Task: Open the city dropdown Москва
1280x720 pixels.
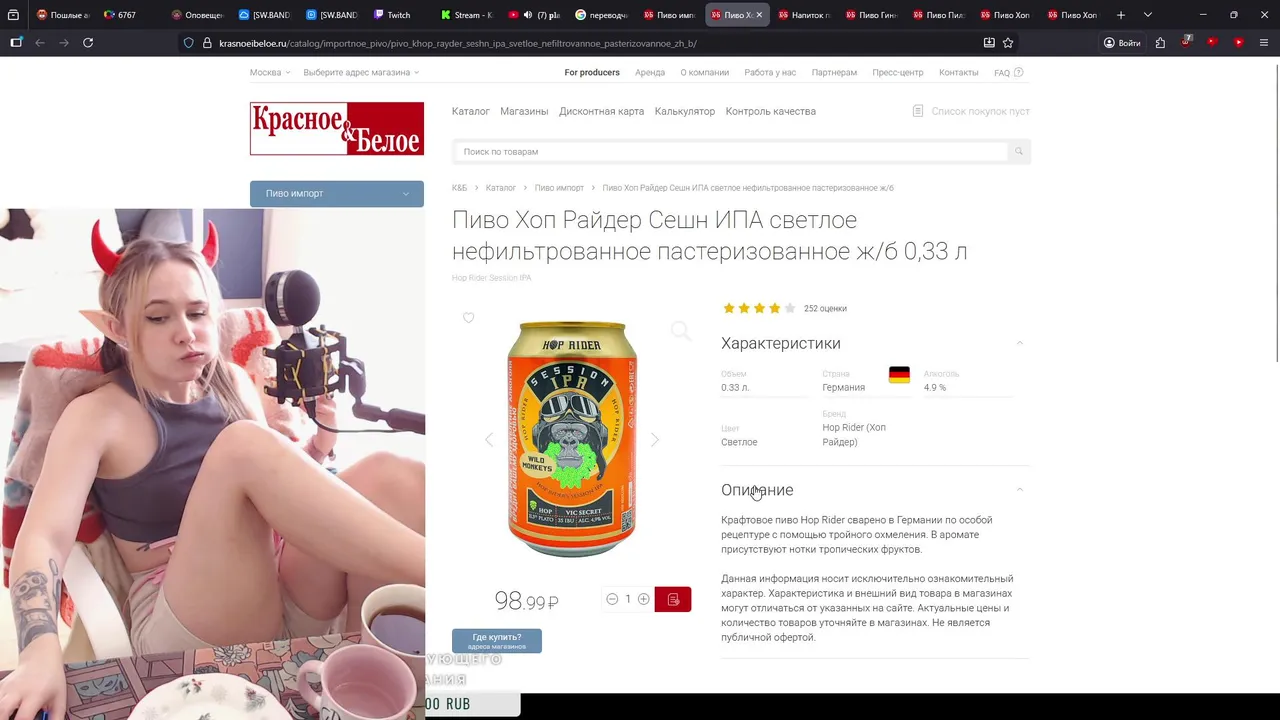Action: click(270, 72)
